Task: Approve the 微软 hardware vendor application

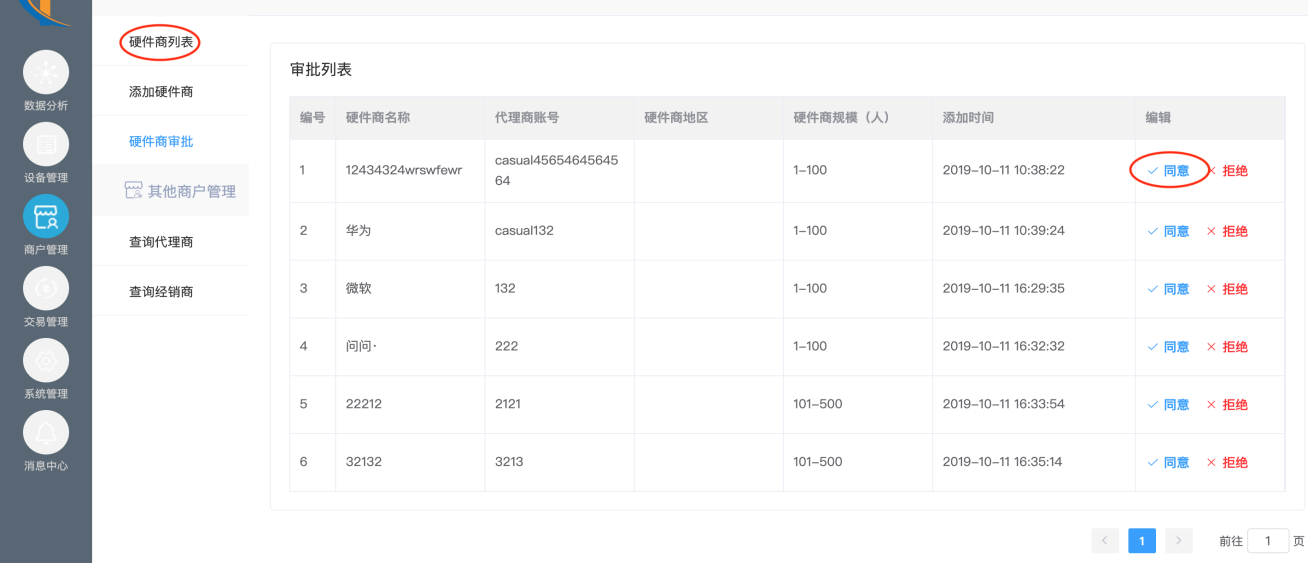Action: tap(1169, 289)
